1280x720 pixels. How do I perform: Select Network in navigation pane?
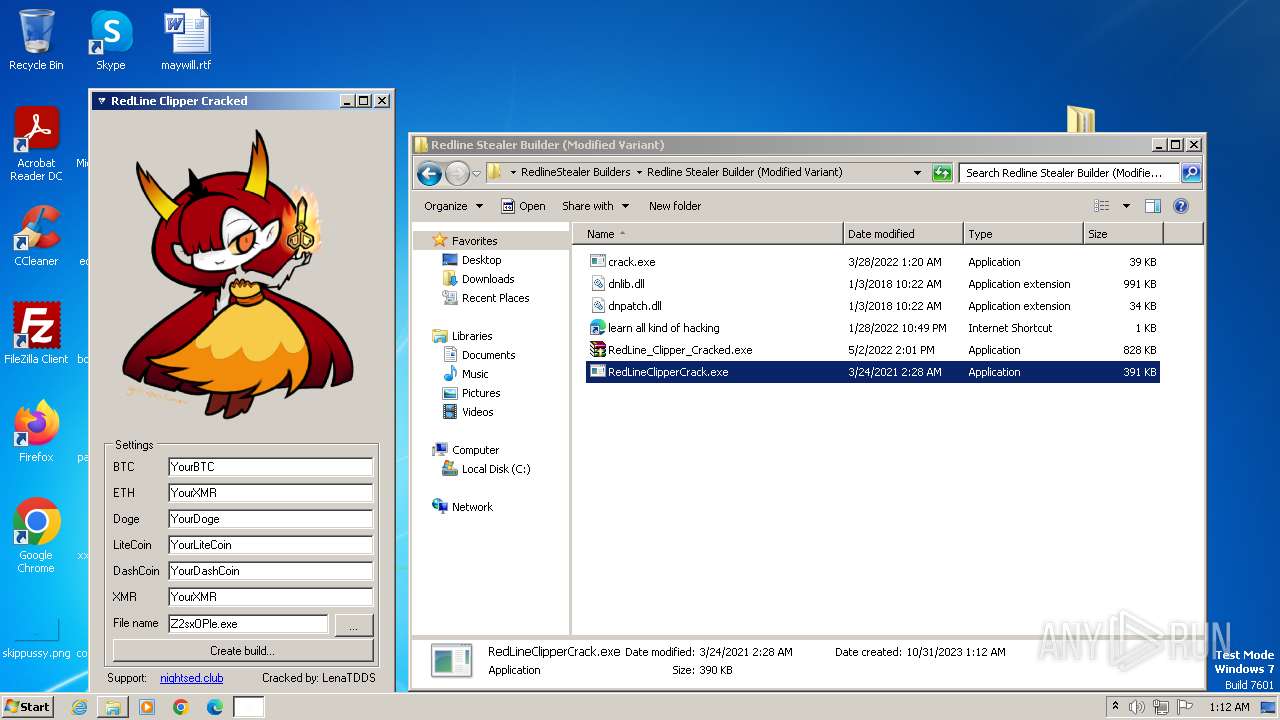pyautogui.click(x=472, y=507)
